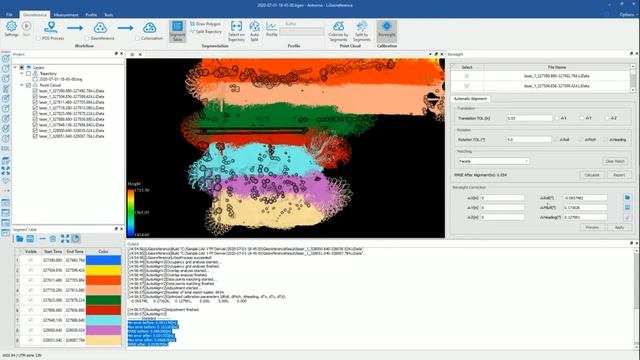Image resolution: width=640 pixels, height=360 pixels.
Task: Click the Rotation TOL input field
Action: click(x=529, y=140)
